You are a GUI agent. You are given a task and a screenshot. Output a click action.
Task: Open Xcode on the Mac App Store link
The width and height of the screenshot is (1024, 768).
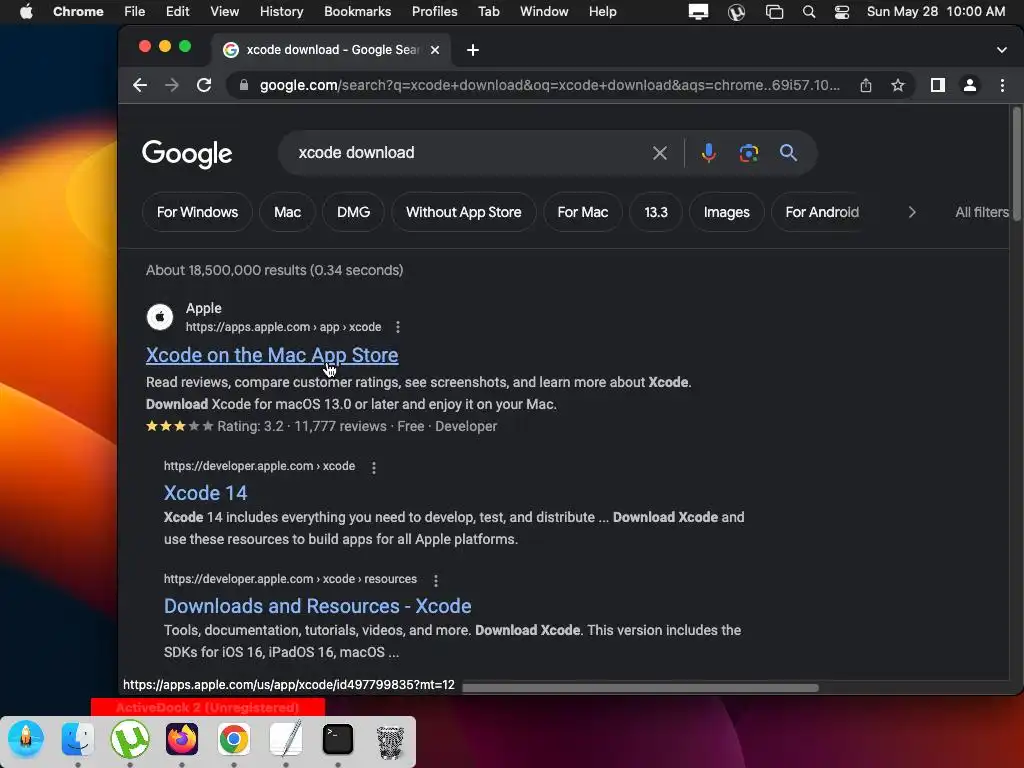coord(272,355)
